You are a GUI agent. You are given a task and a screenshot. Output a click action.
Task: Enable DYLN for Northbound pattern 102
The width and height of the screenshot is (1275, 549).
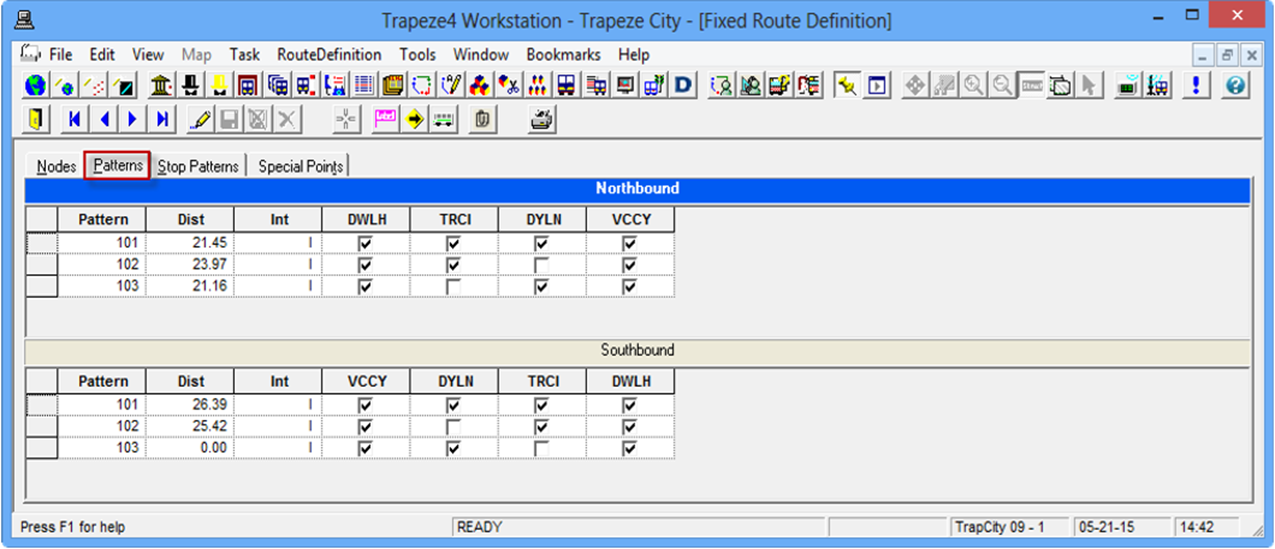click(541, 265)
